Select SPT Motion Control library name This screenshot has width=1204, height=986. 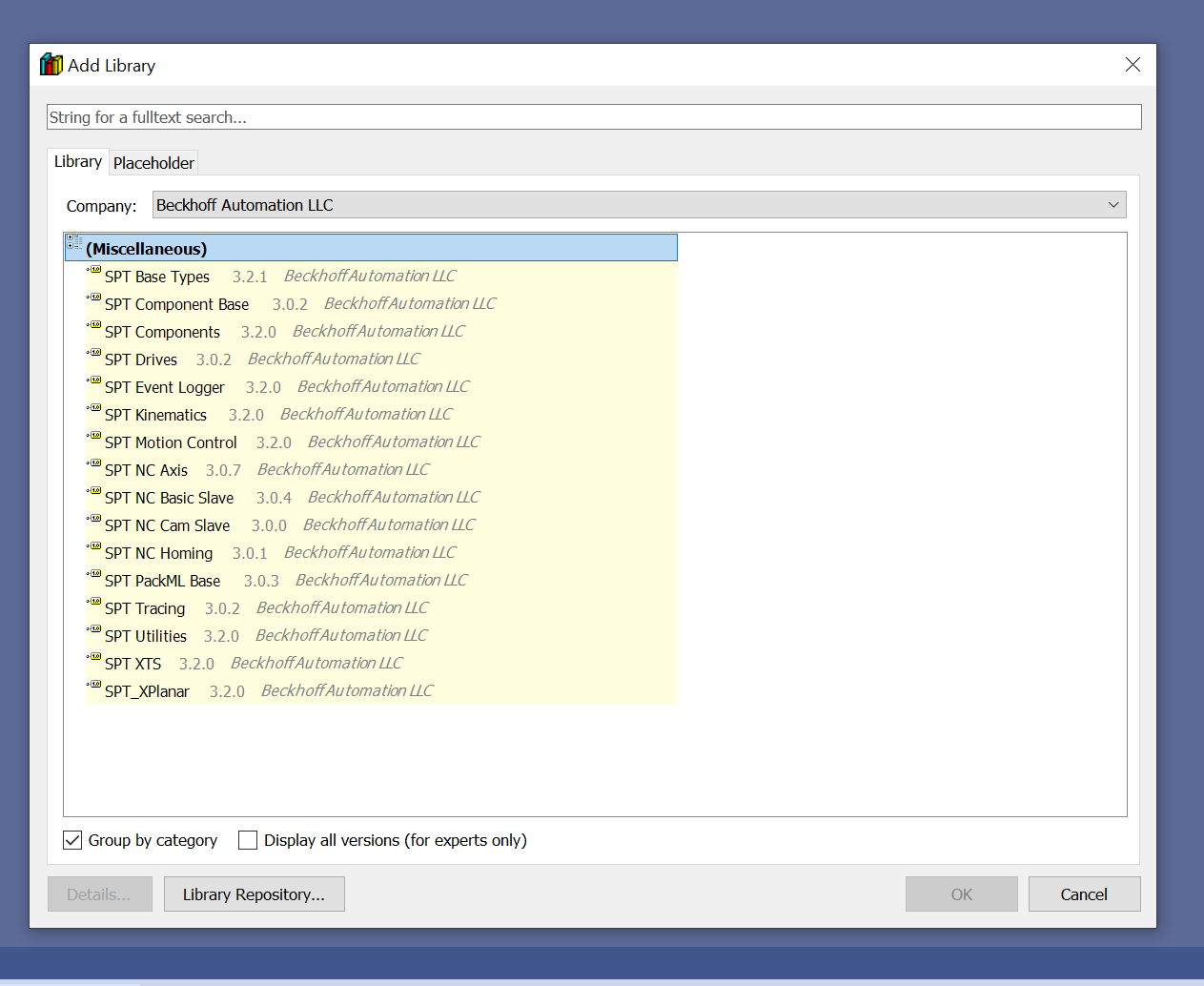point(171,442)
